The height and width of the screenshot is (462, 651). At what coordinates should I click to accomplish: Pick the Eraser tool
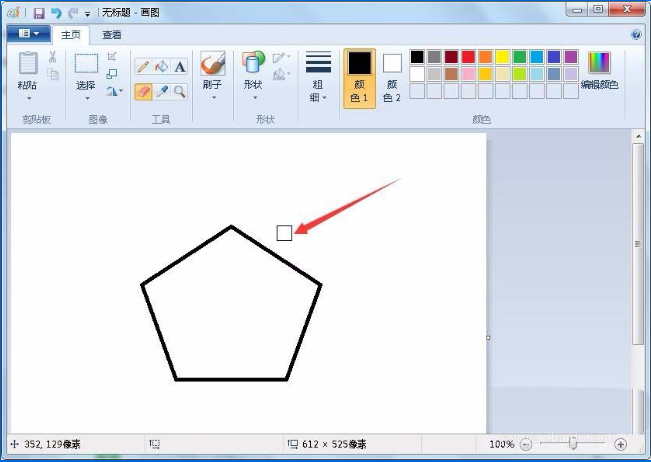coord(143,91)
